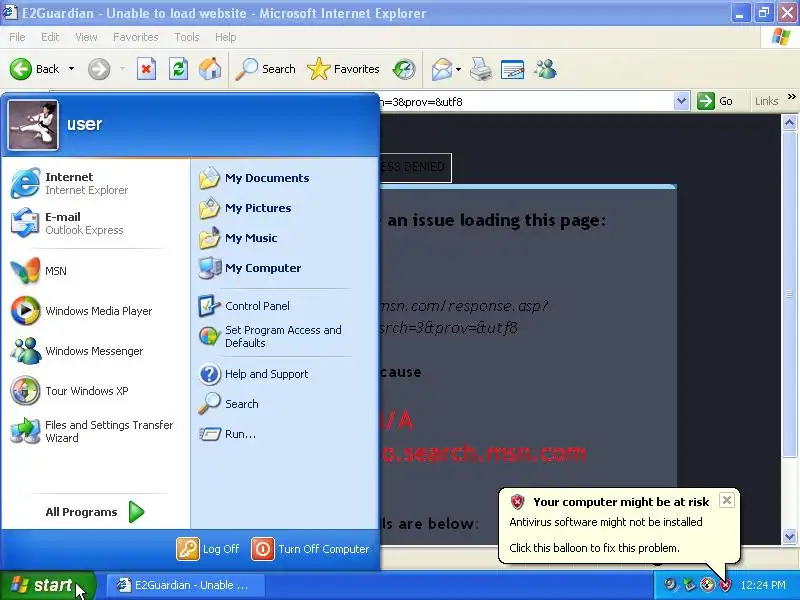Stop page loading with red X icon
Image resolution: width=800 pixels, height=600 pixels.
tap(146, 69)
